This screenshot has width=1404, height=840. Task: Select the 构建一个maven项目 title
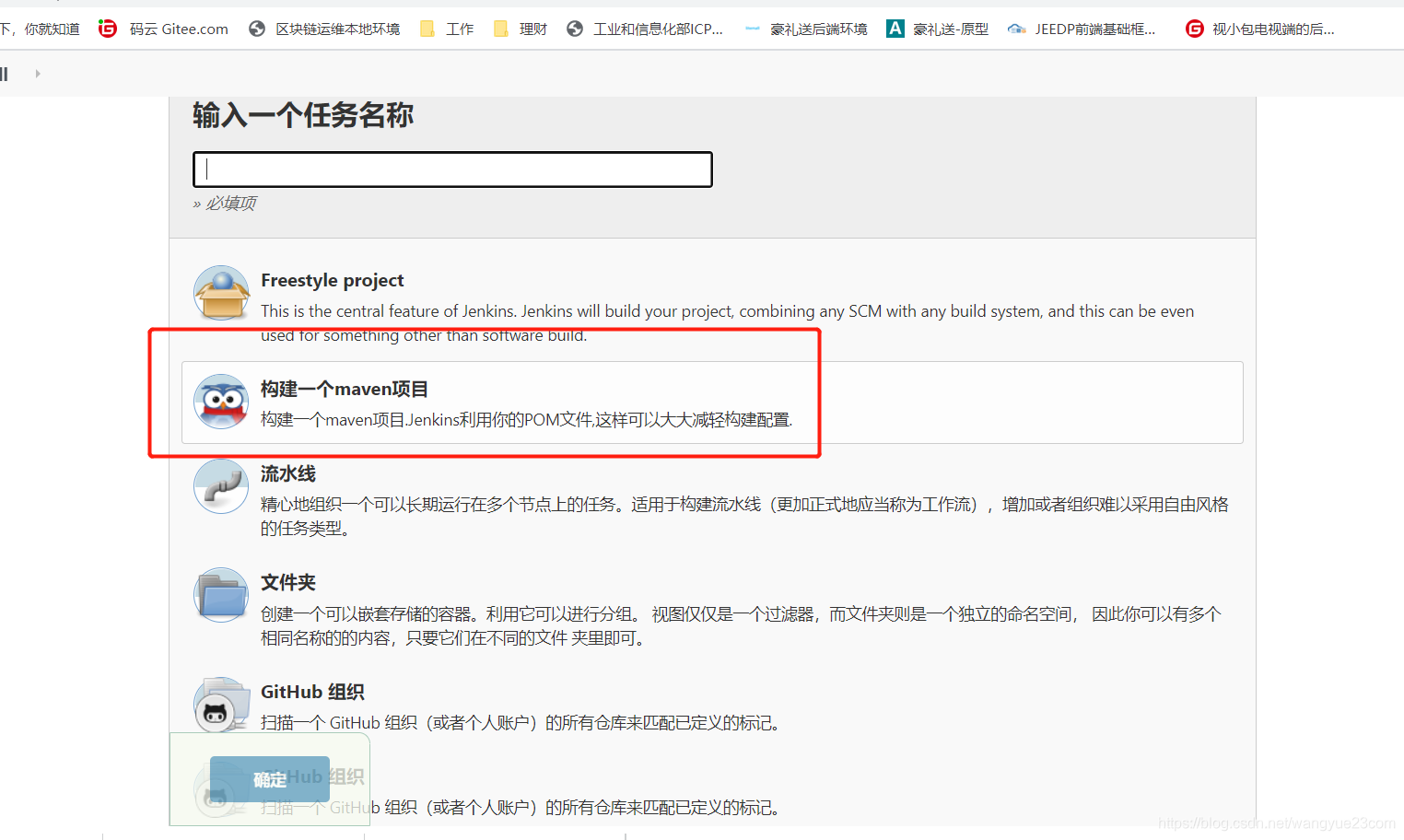[345, 389]
